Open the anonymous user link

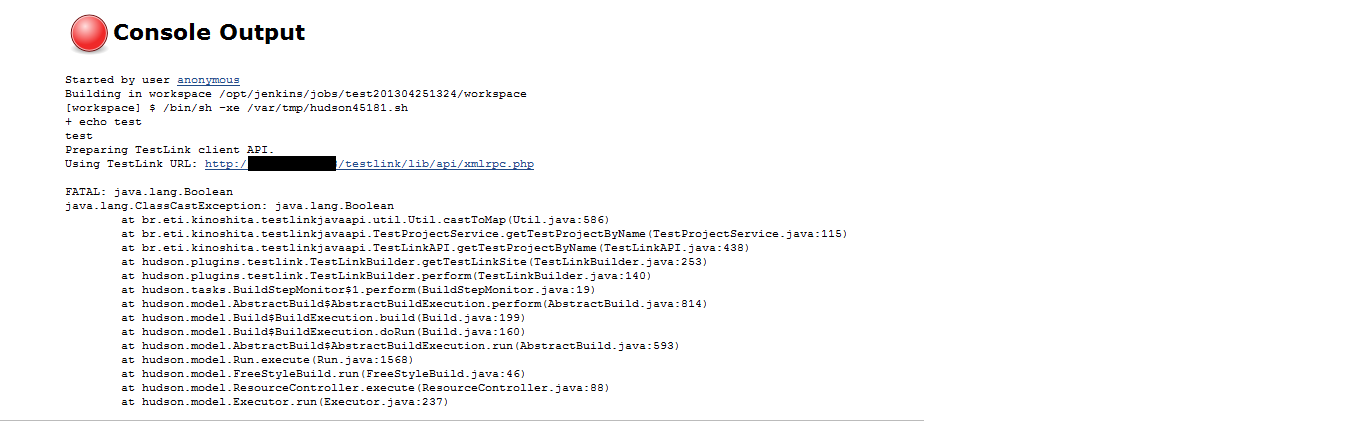[x=208, y=80]
